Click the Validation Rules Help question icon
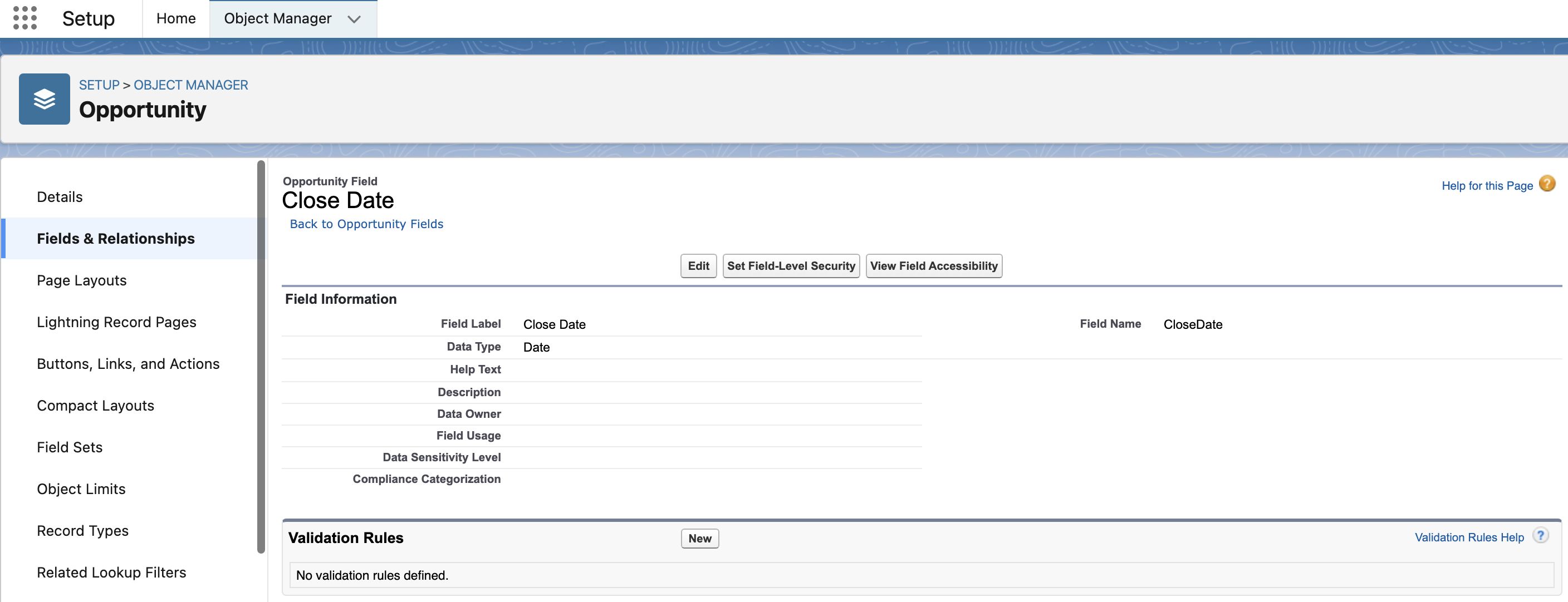 tap(1541, 536)
